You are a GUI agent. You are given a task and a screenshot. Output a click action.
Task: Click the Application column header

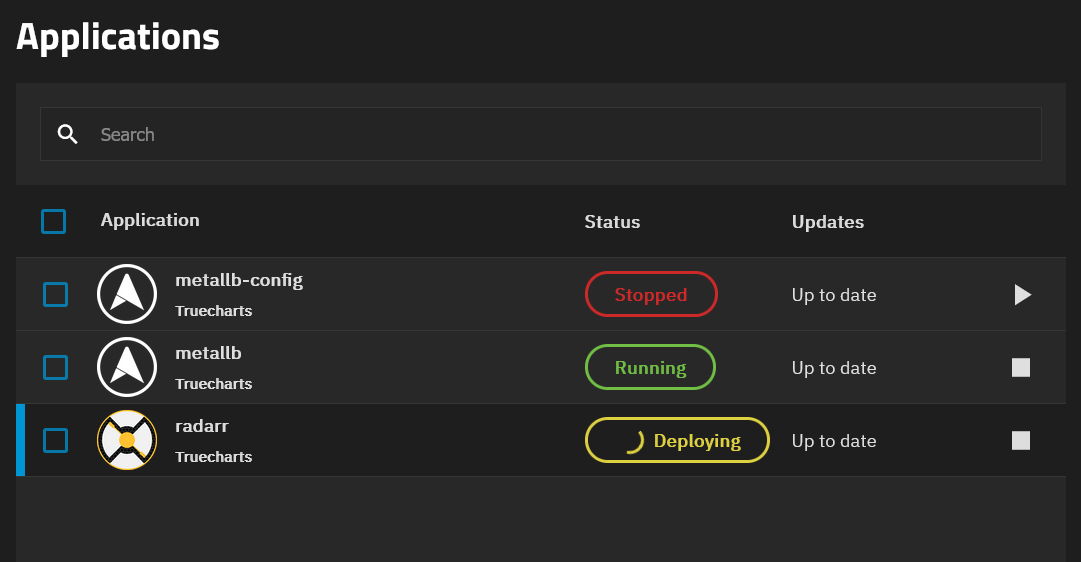coord(150,221)
